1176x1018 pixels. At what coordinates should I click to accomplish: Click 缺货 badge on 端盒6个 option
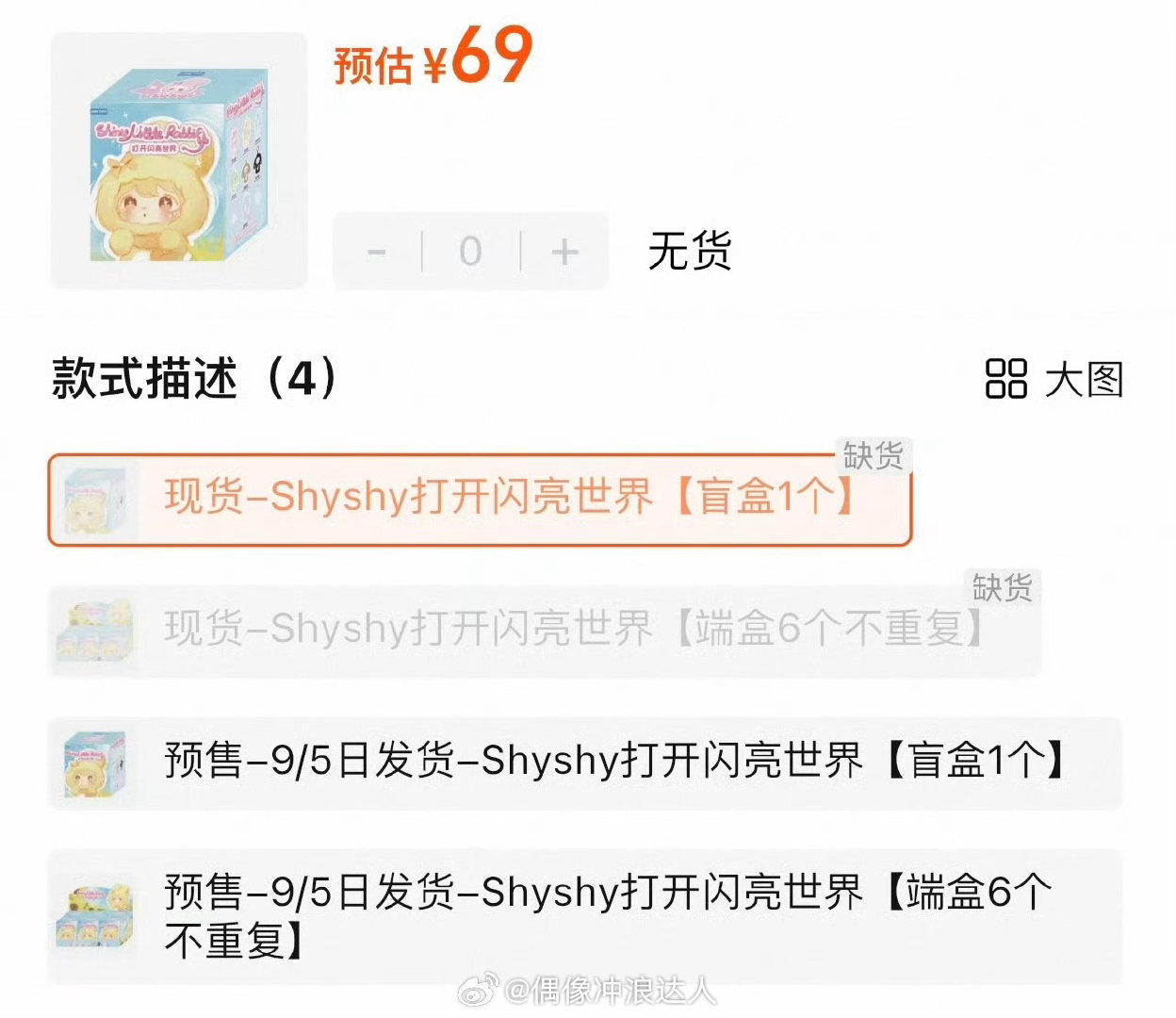[1002, 588]
